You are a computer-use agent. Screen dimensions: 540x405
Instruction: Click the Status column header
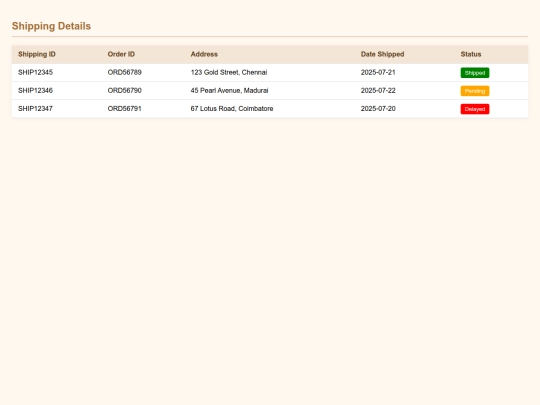click(471, 54)
